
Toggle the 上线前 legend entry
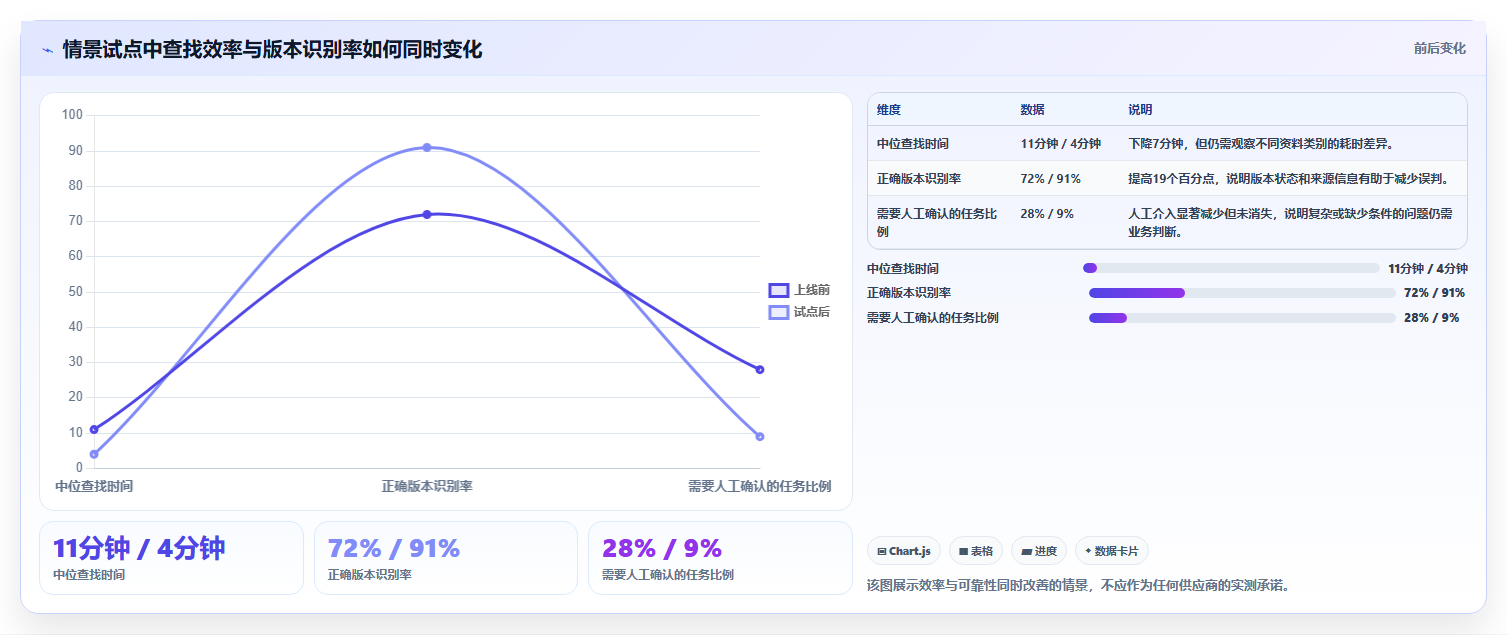tap(799, 290)
